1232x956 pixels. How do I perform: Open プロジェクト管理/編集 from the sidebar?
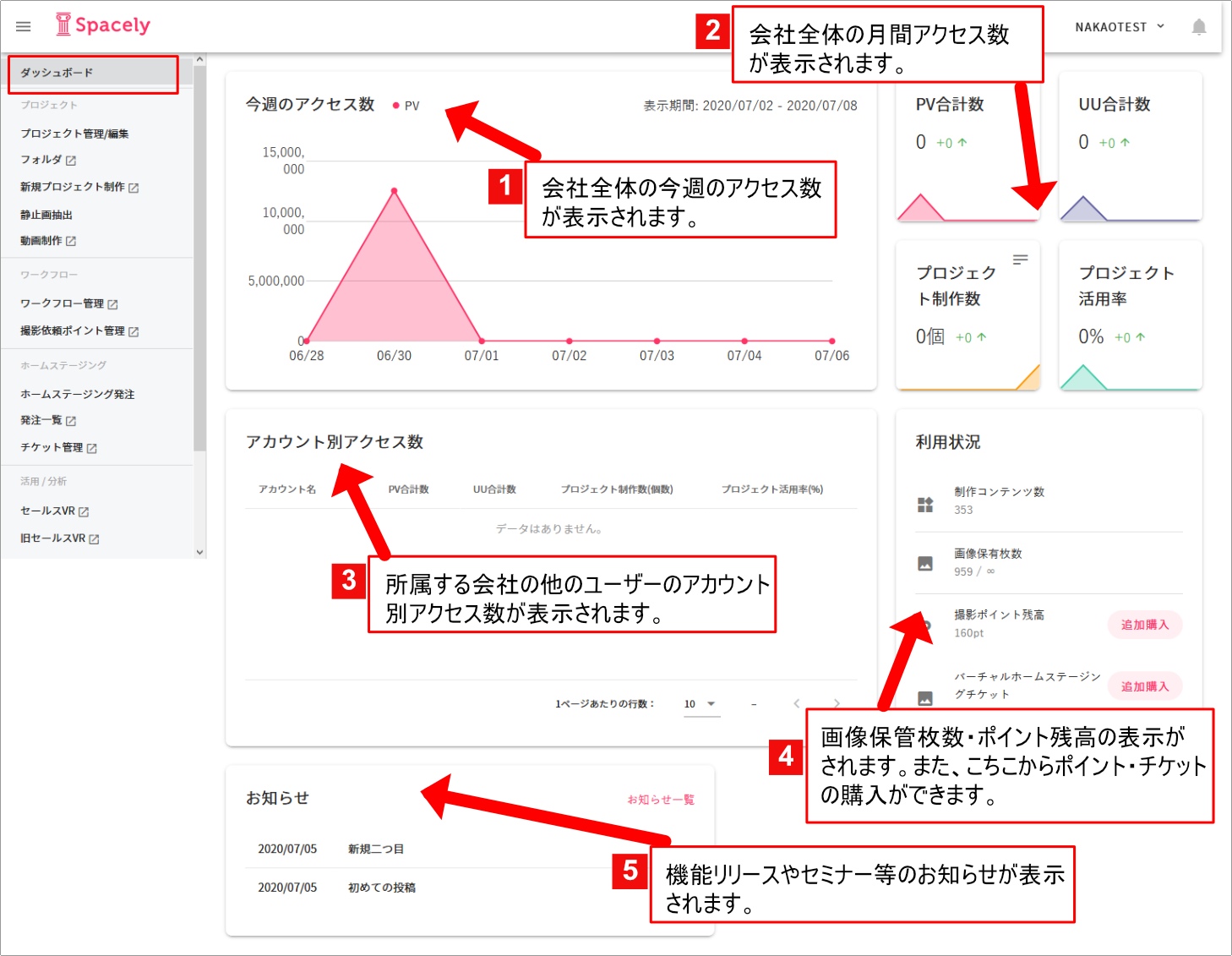(x=74, y=134)
